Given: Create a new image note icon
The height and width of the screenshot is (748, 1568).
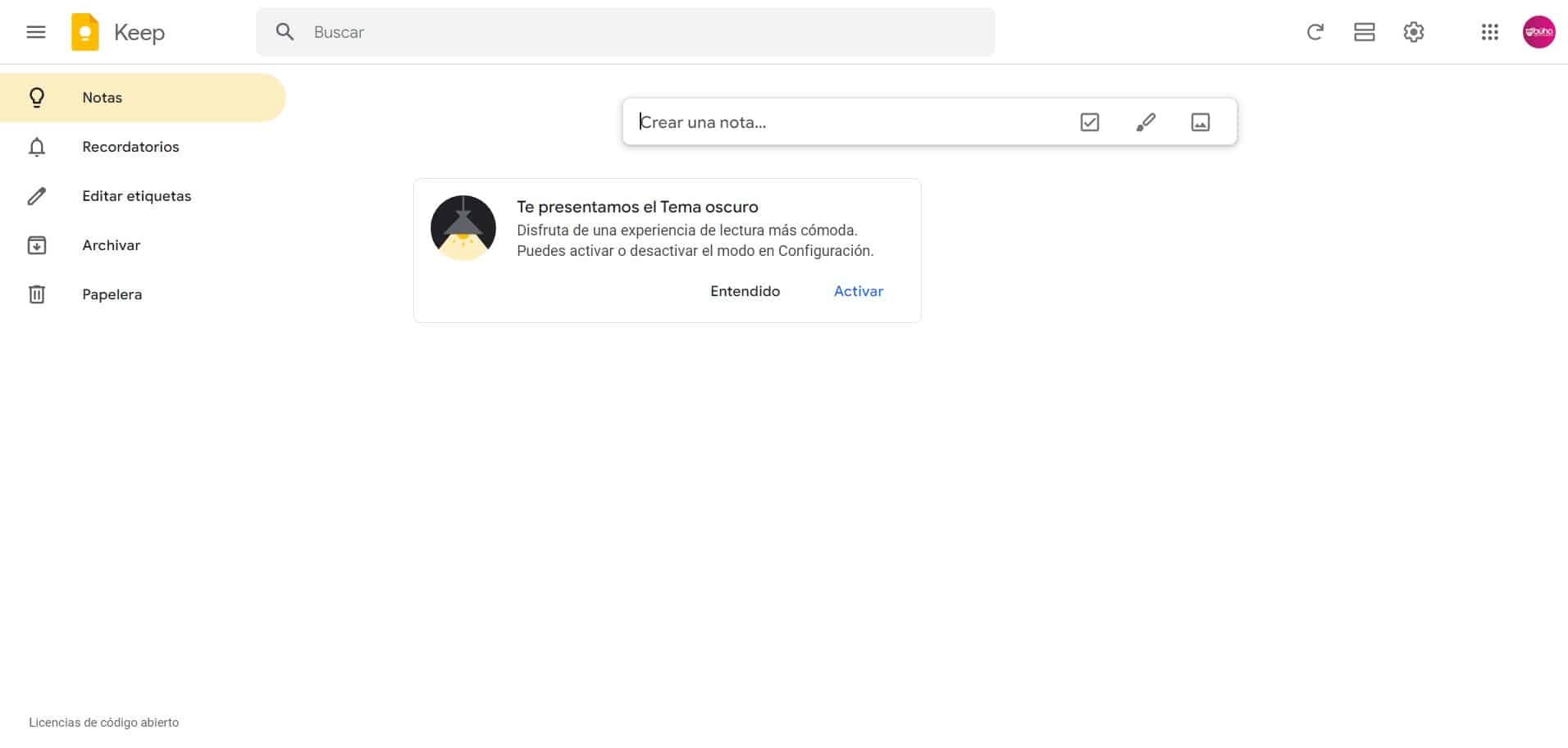Looking at the screenshot, I should (1201, 122).
